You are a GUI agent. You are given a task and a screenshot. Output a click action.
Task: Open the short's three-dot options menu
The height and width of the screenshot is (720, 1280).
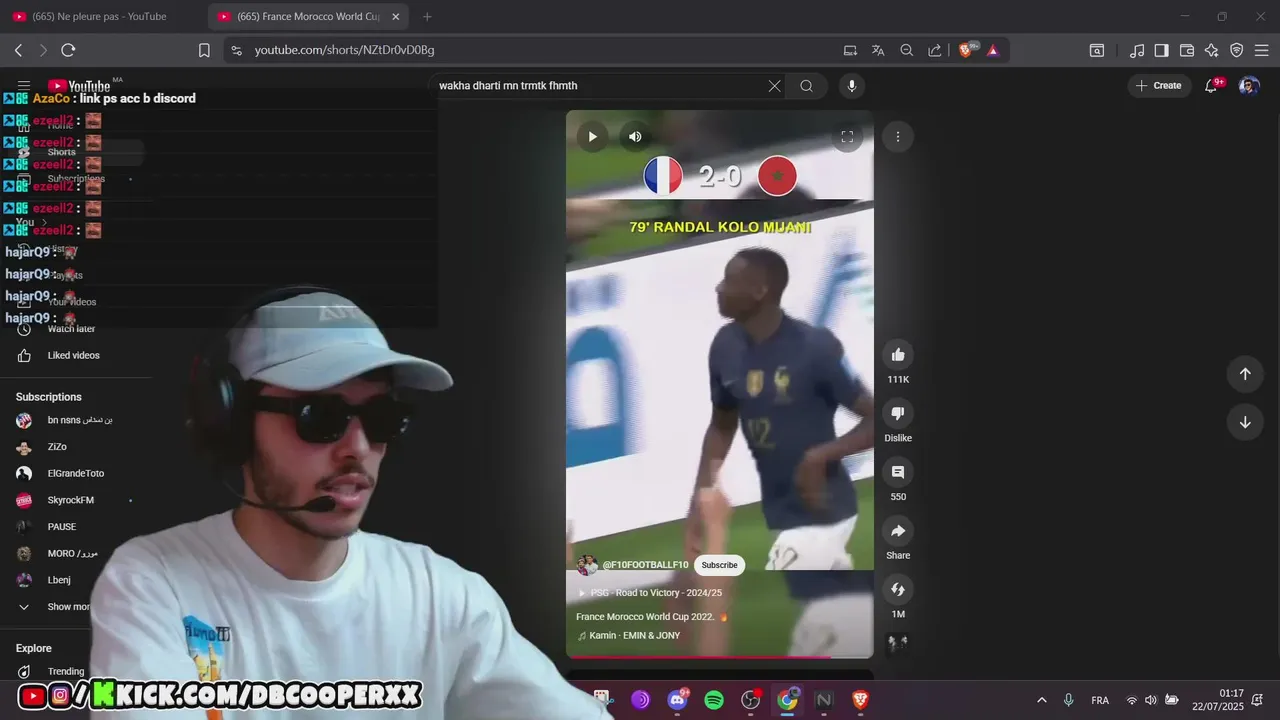click(x=898, y=137)
